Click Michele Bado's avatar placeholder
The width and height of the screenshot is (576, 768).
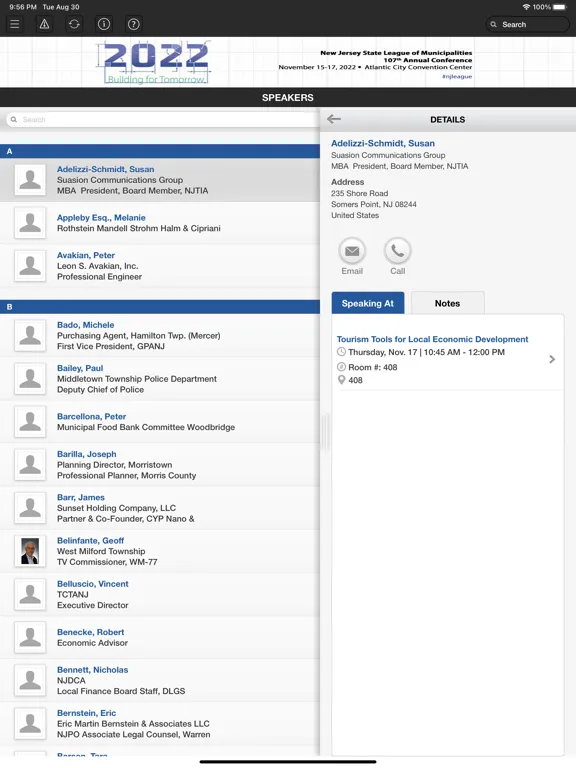pos(30,336)
